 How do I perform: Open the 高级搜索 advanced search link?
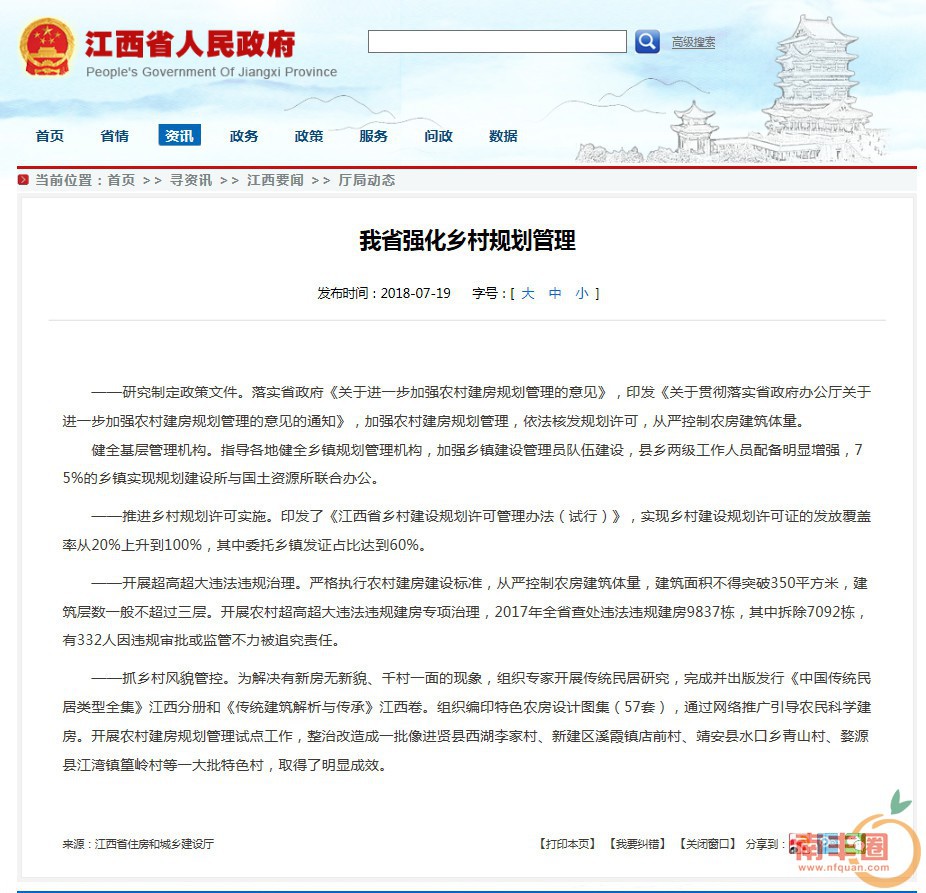tap(693, 43)
